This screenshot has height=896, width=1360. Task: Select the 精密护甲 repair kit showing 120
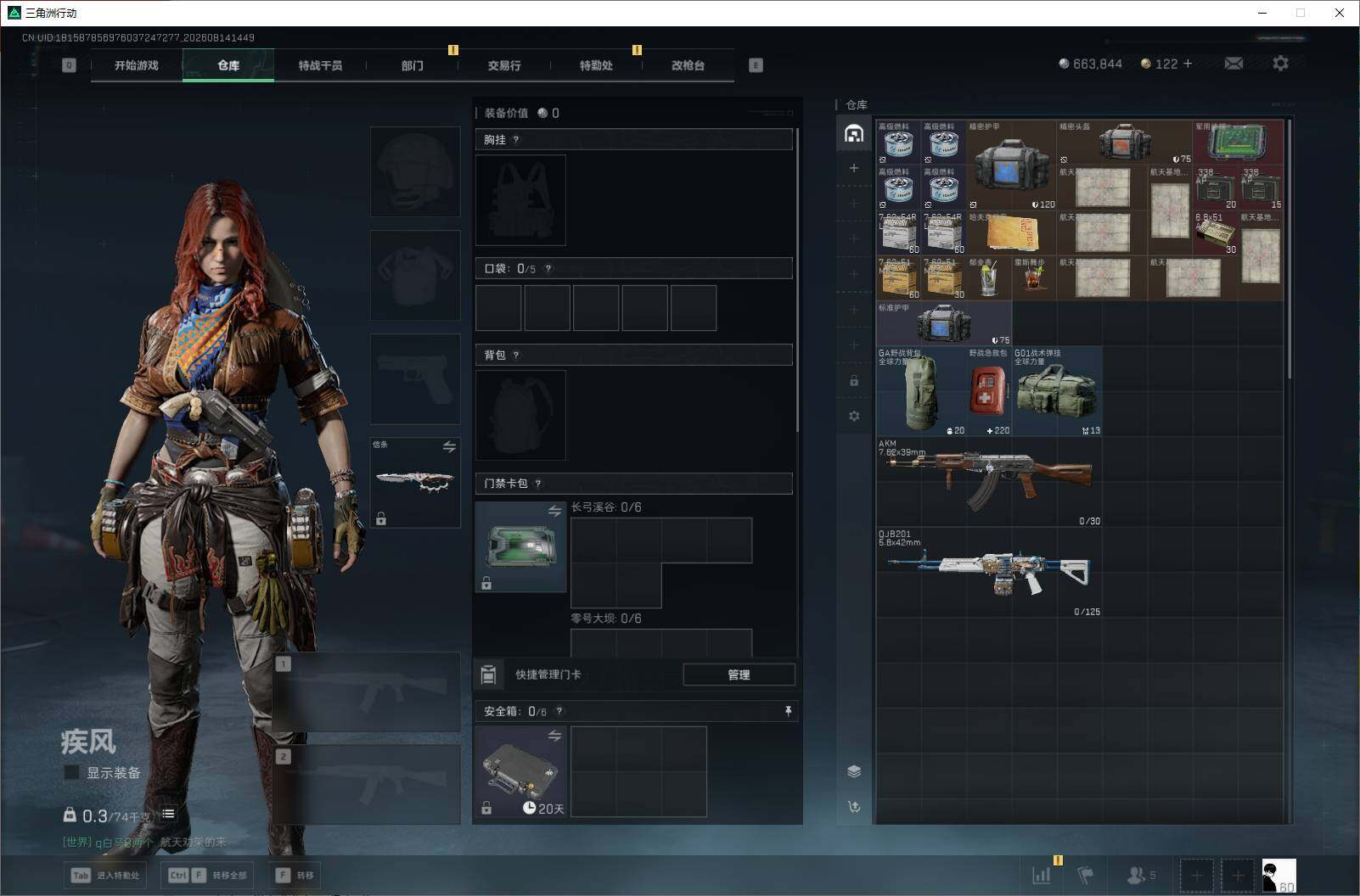tap(1012, 165)
